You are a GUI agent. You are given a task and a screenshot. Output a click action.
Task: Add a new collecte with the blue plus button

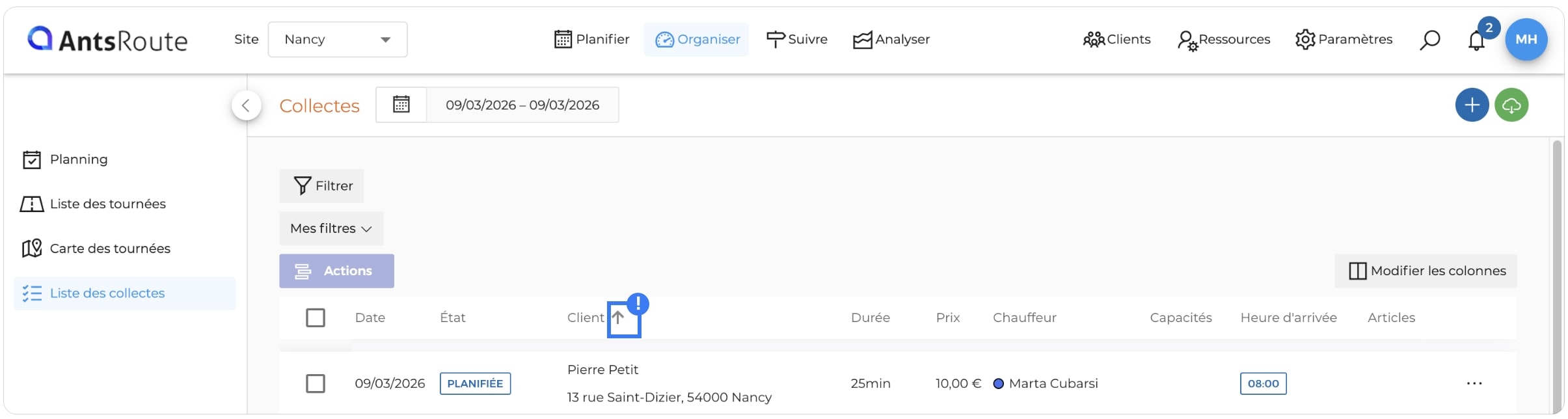pyautogui.click(x=1472, y=105)
